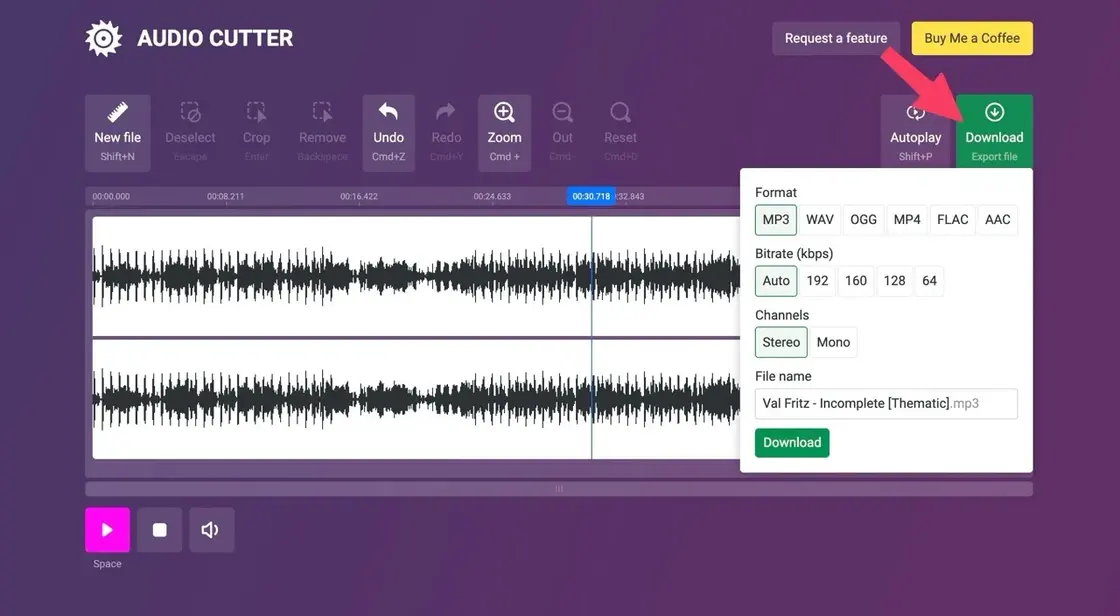Screen dimensions: 1120x616
Task: Choose OGG format
Action: [x=864, y=219]
